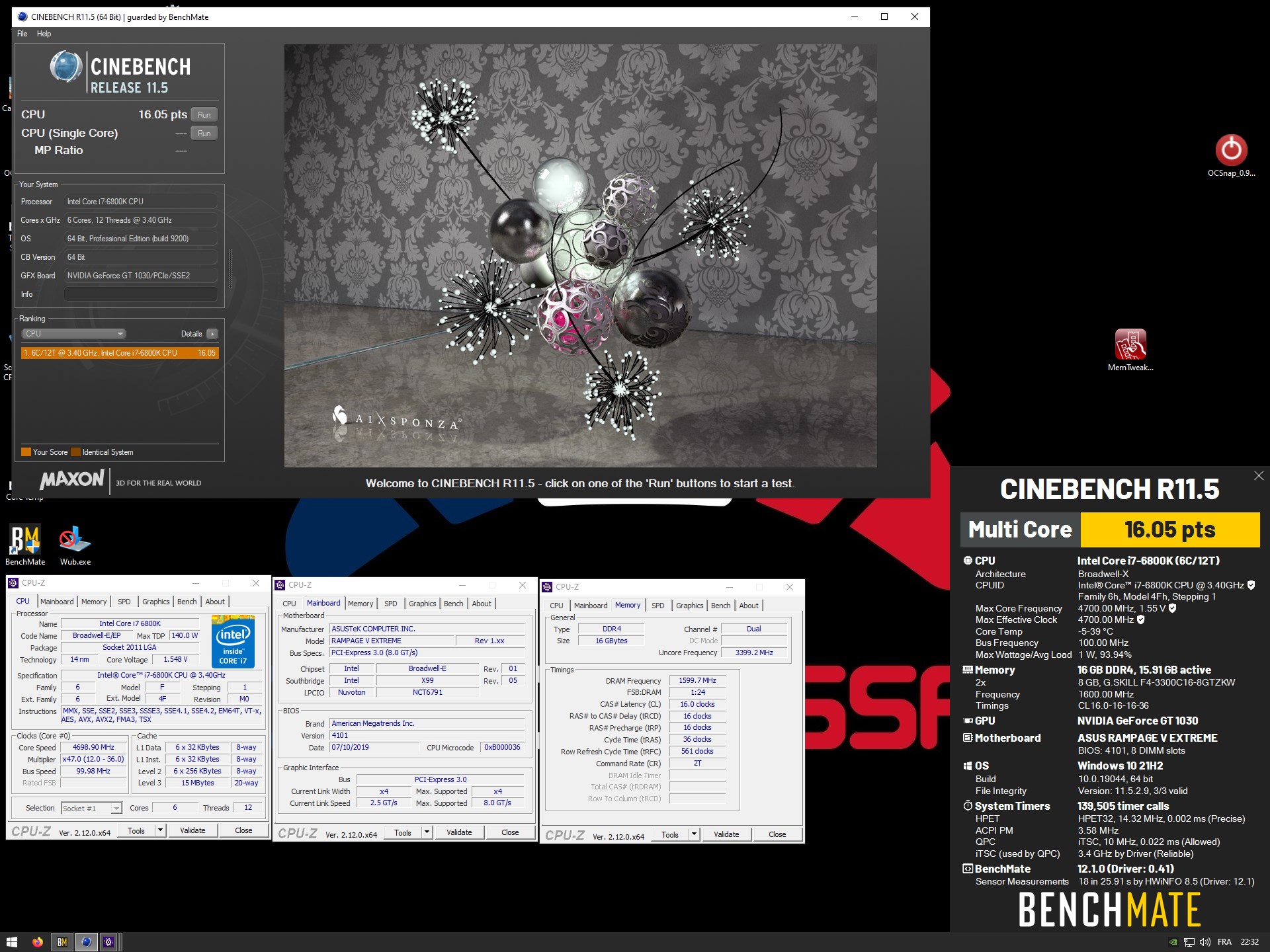
Task: Click Validate in the first CPU-Z window
Action: pos(192,830)
